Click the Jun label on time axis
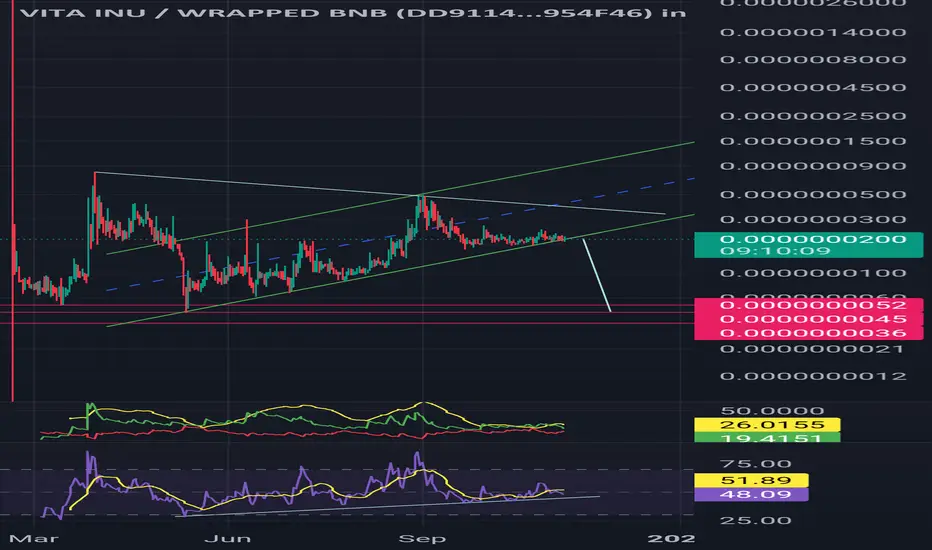The image size is (932, 550). pyautogui.click(x=228, y=539)
